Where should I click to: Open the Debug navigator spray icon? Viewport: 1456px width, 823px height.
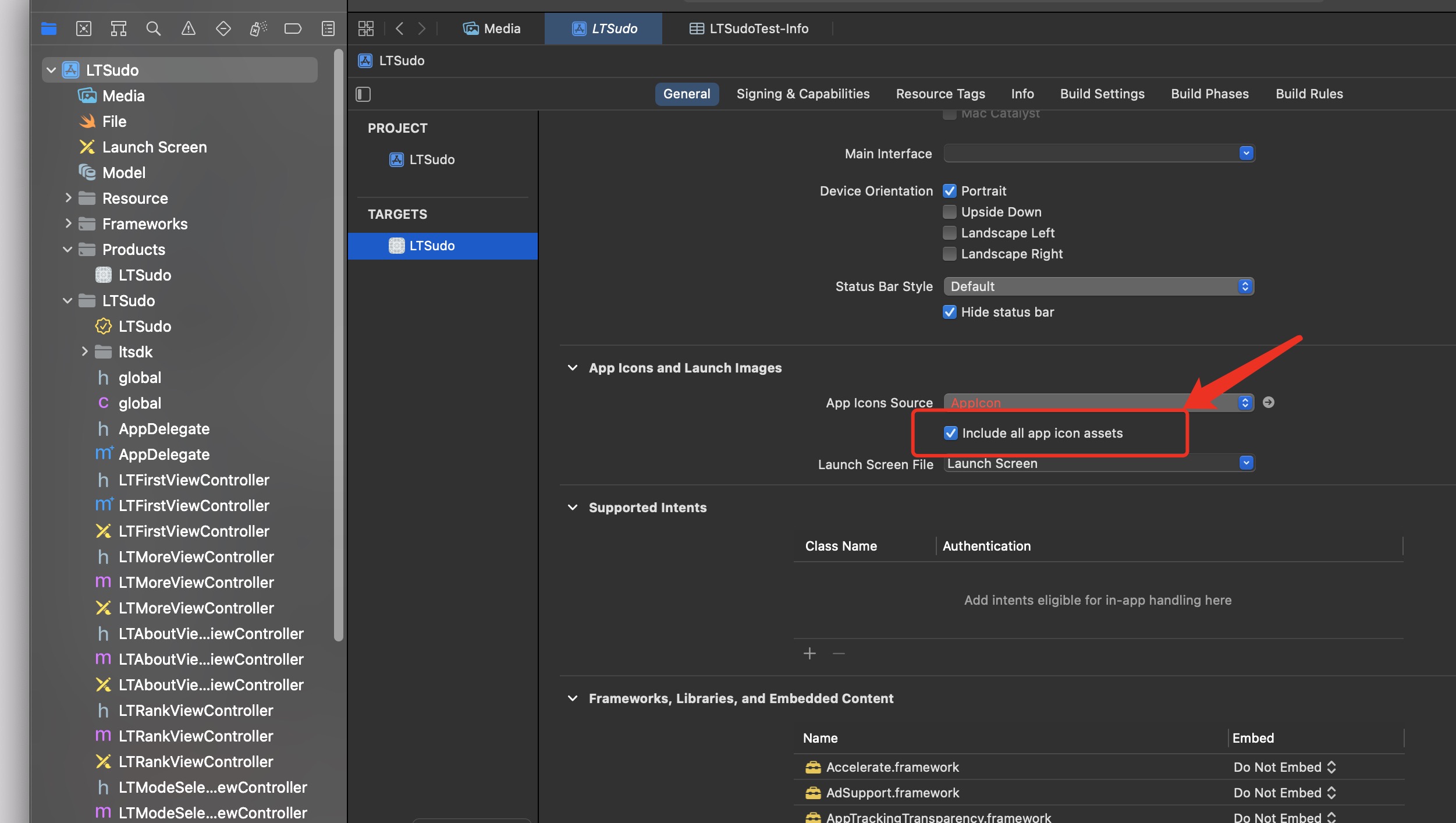pos(258,29)
